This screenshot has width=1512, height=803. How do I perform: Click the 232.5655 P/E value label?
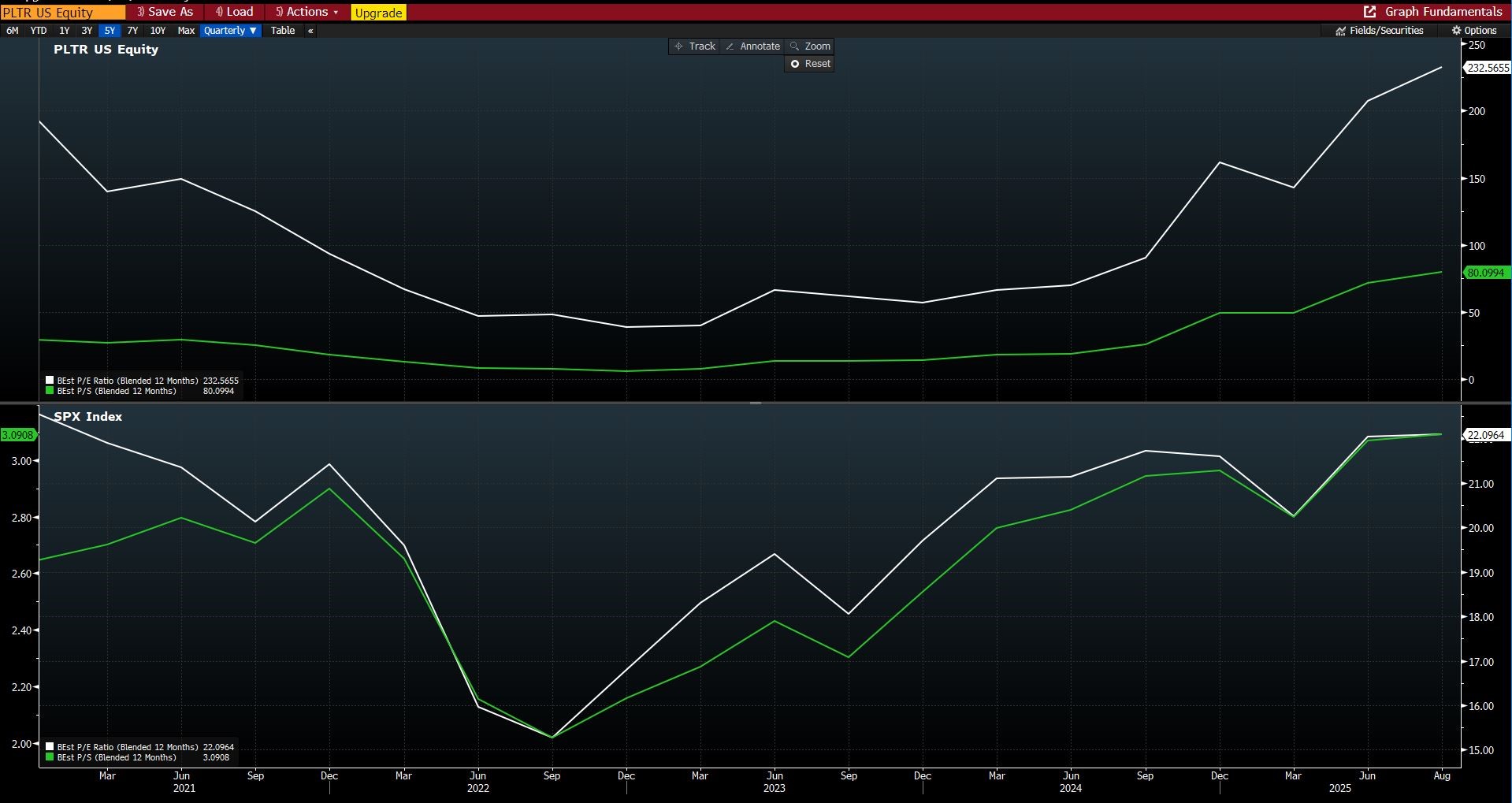1487,68
